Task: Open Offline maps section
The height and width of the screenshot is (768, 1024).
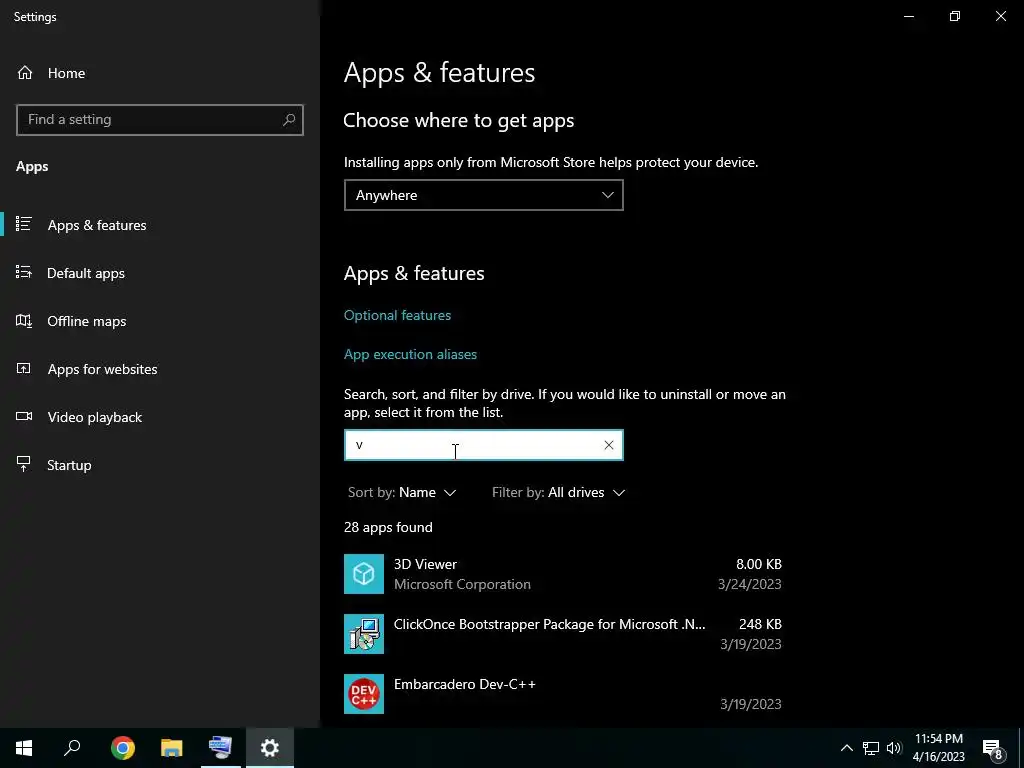Action: click(x=86, y=321)
